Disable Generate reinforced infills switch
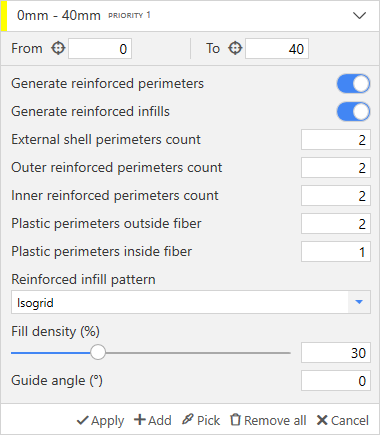 353,112
